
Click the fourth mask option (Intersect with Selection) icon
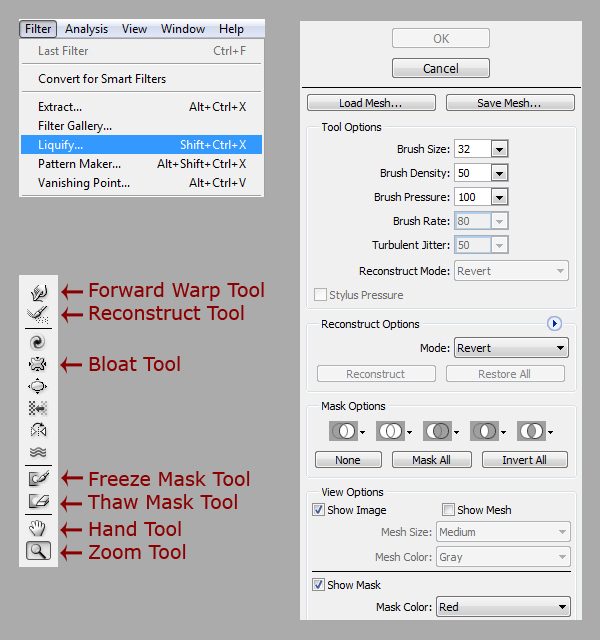coord(484,431)
